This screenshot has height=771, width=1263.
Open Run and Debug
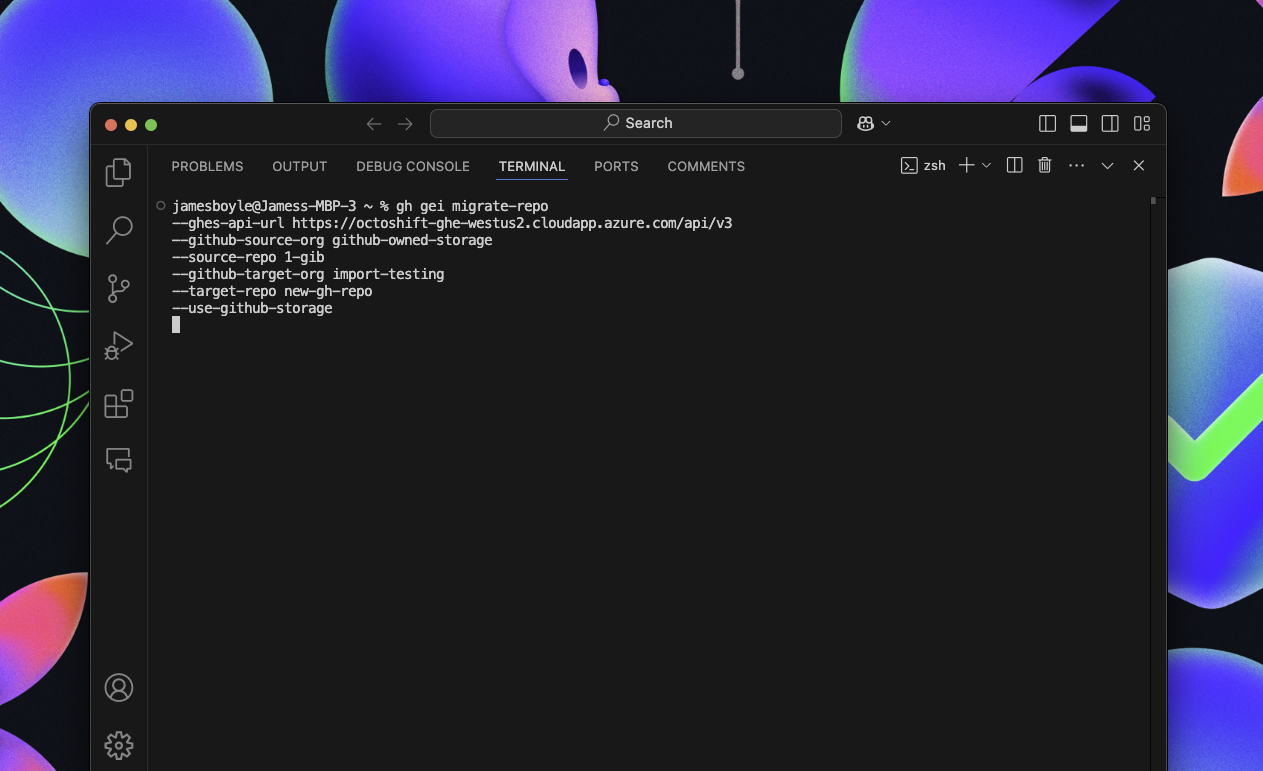click(x=118, y=346)
